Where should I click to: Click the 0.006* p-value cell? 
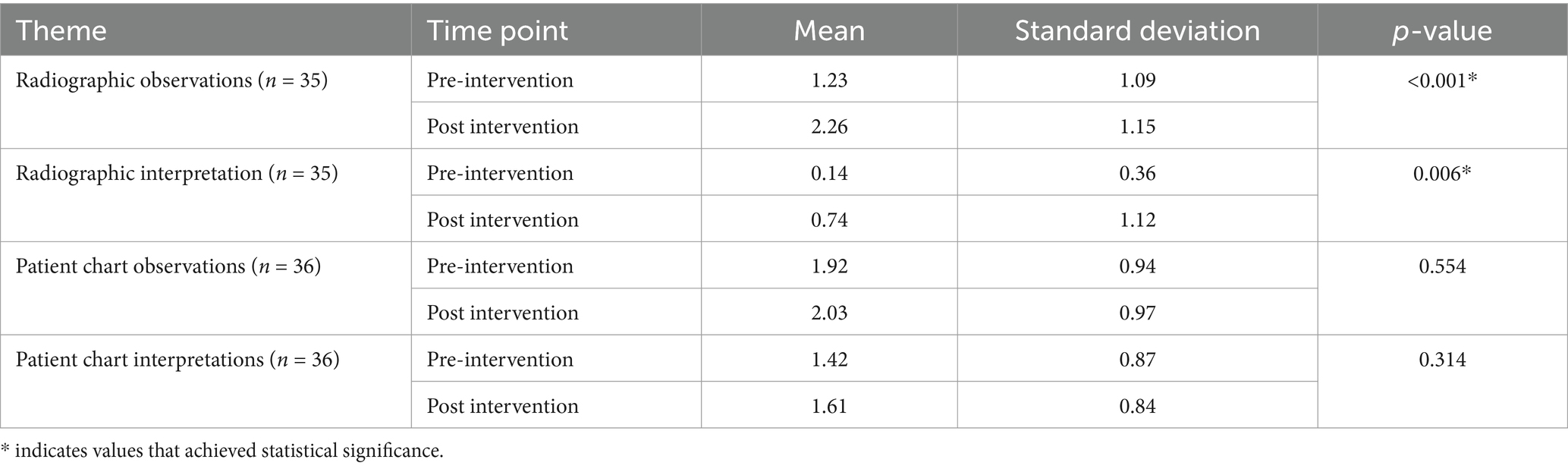[1442, 195]
